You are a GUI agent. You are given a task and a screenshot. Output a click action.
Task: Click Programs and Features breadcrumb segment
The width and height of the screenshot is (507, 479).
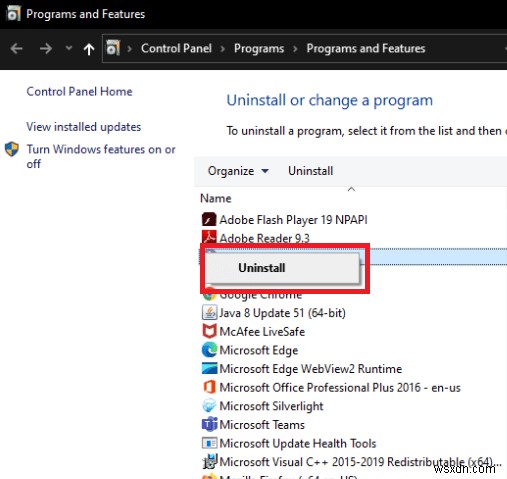366,49
